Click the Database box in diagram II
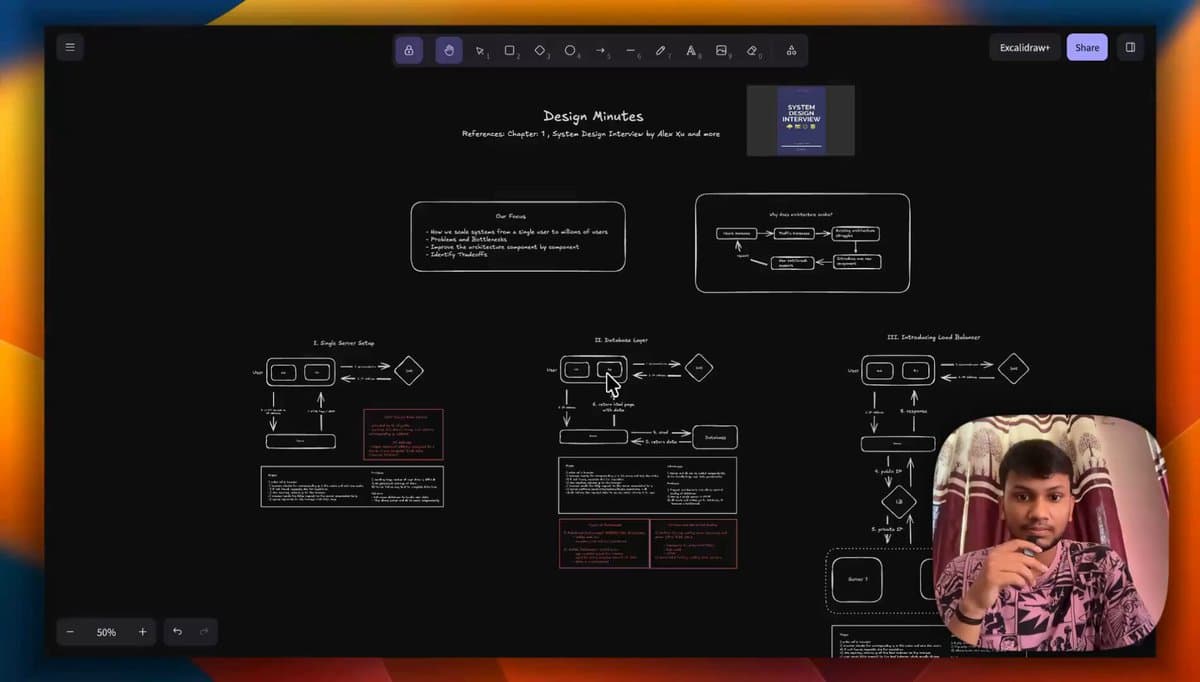 pos(715,437)
